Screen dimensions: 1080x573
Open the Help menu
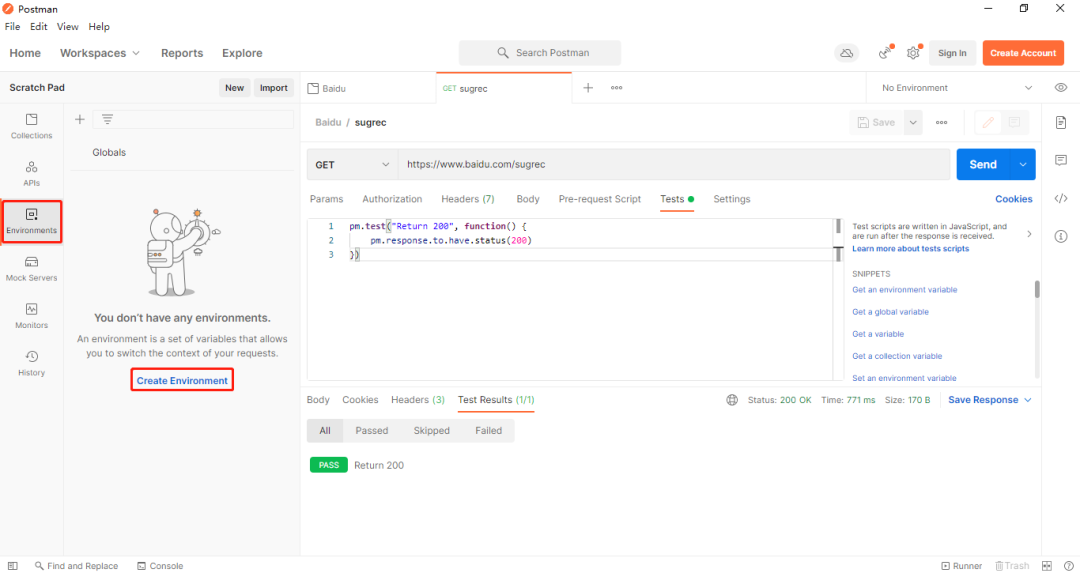click(99, 27)
